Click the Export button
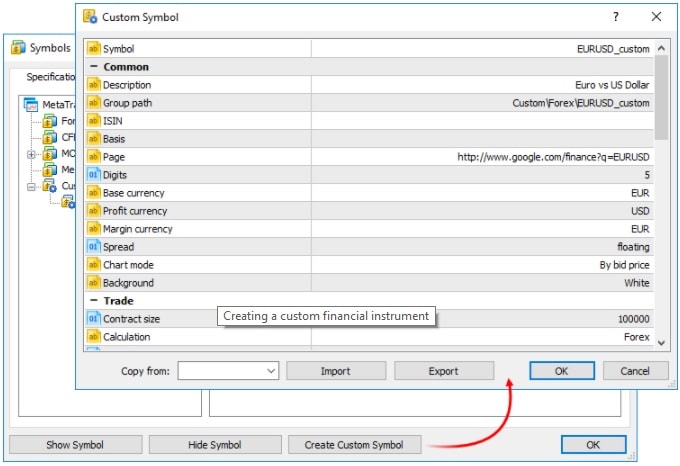 [x=444, y=371]
